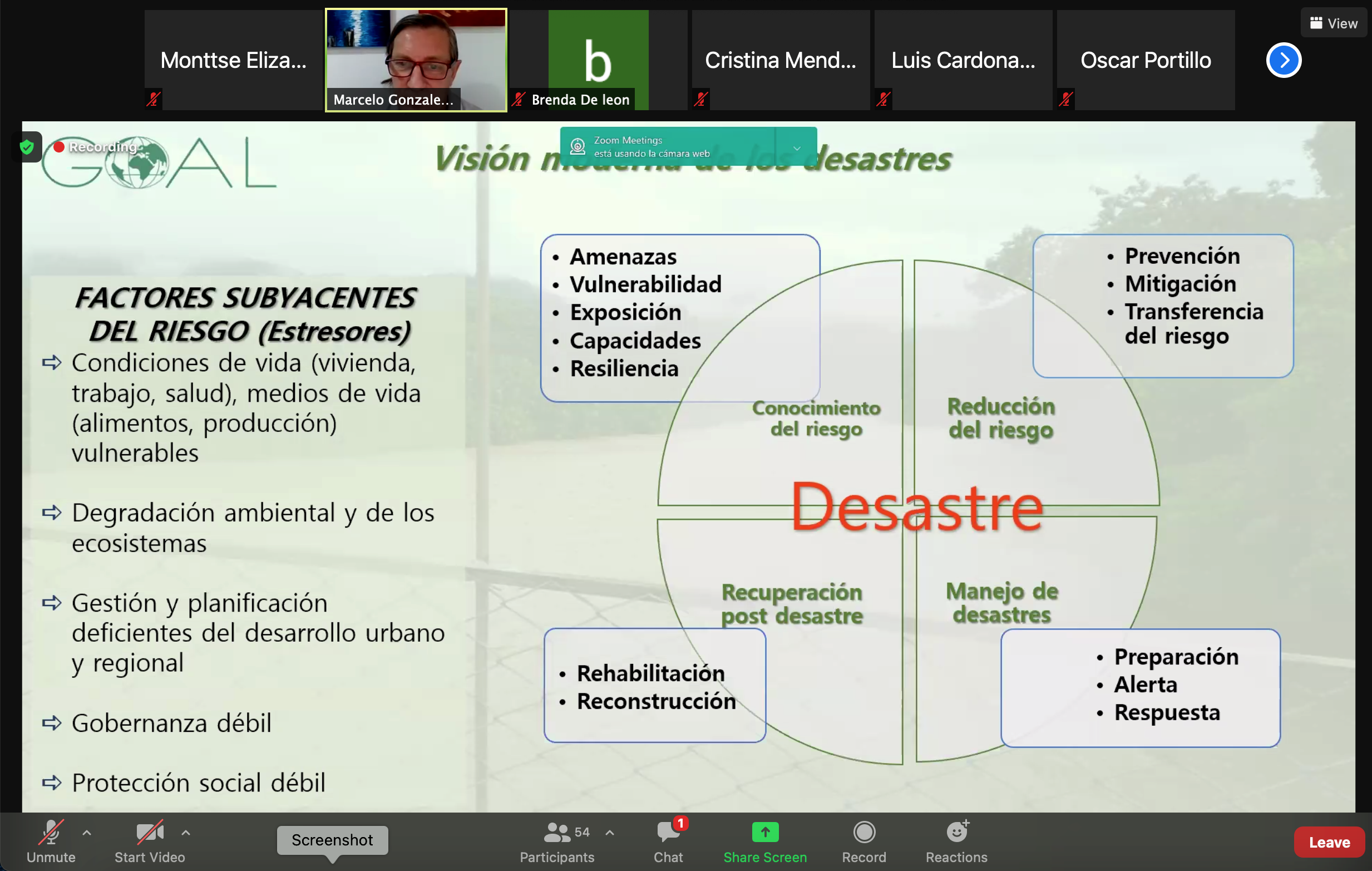This screenshot has width=1372, height=871.
Task: Select Brenda De leon's participant tile
Action: 598,60
